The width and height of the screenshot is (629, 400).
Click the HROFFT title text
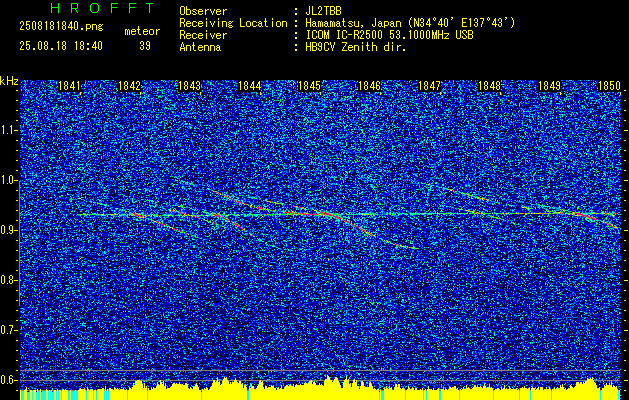[x=102, y=8]
